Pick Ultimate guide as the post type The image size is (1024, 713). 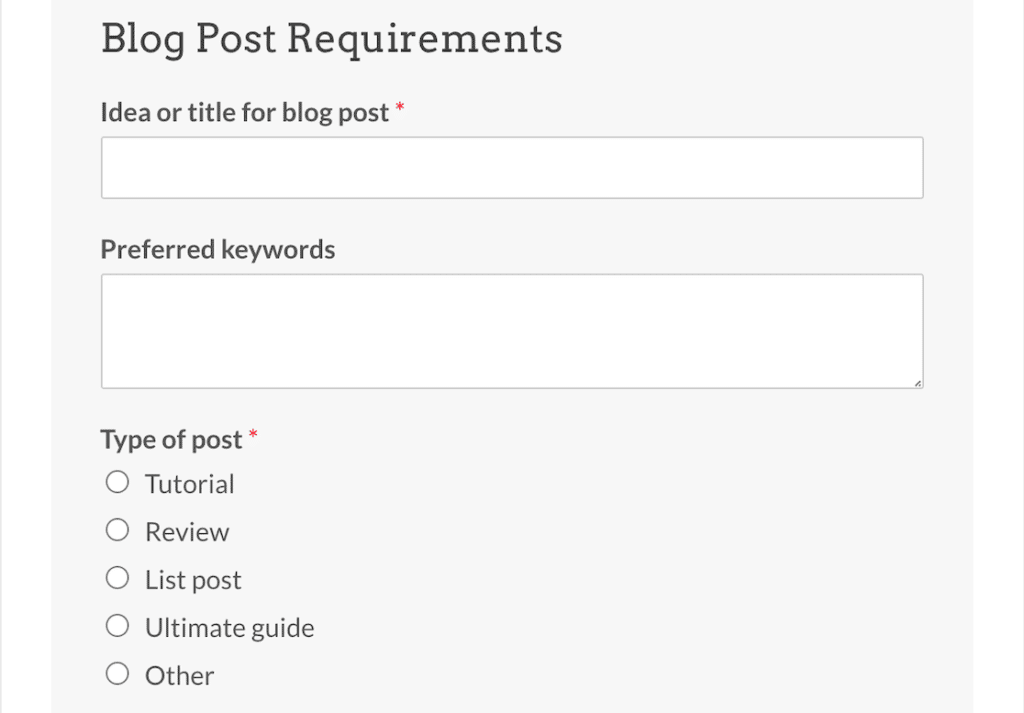click(x=117, y=625)
